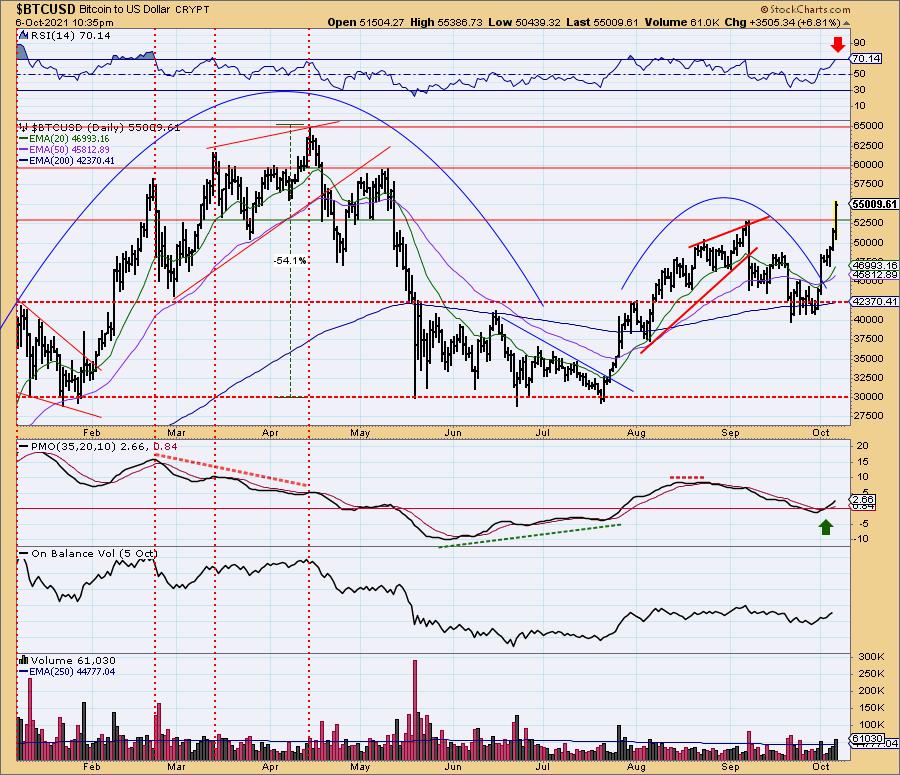Click the 'RSI(14) 70.14' legend label

pos(71,36)
